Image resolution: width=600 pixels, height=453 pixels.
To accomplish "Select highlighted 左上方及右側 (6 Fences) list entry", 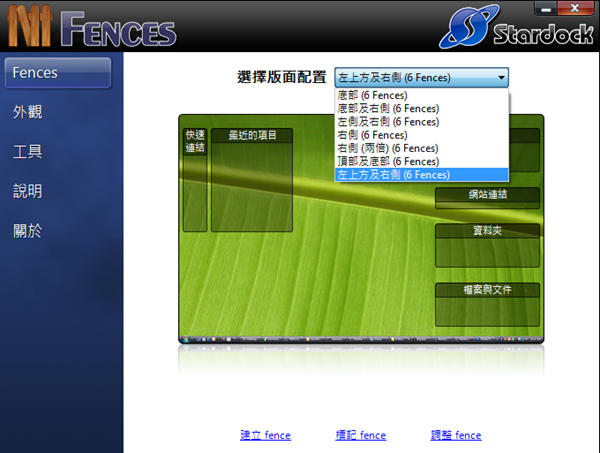I will (x=421, y=174).
